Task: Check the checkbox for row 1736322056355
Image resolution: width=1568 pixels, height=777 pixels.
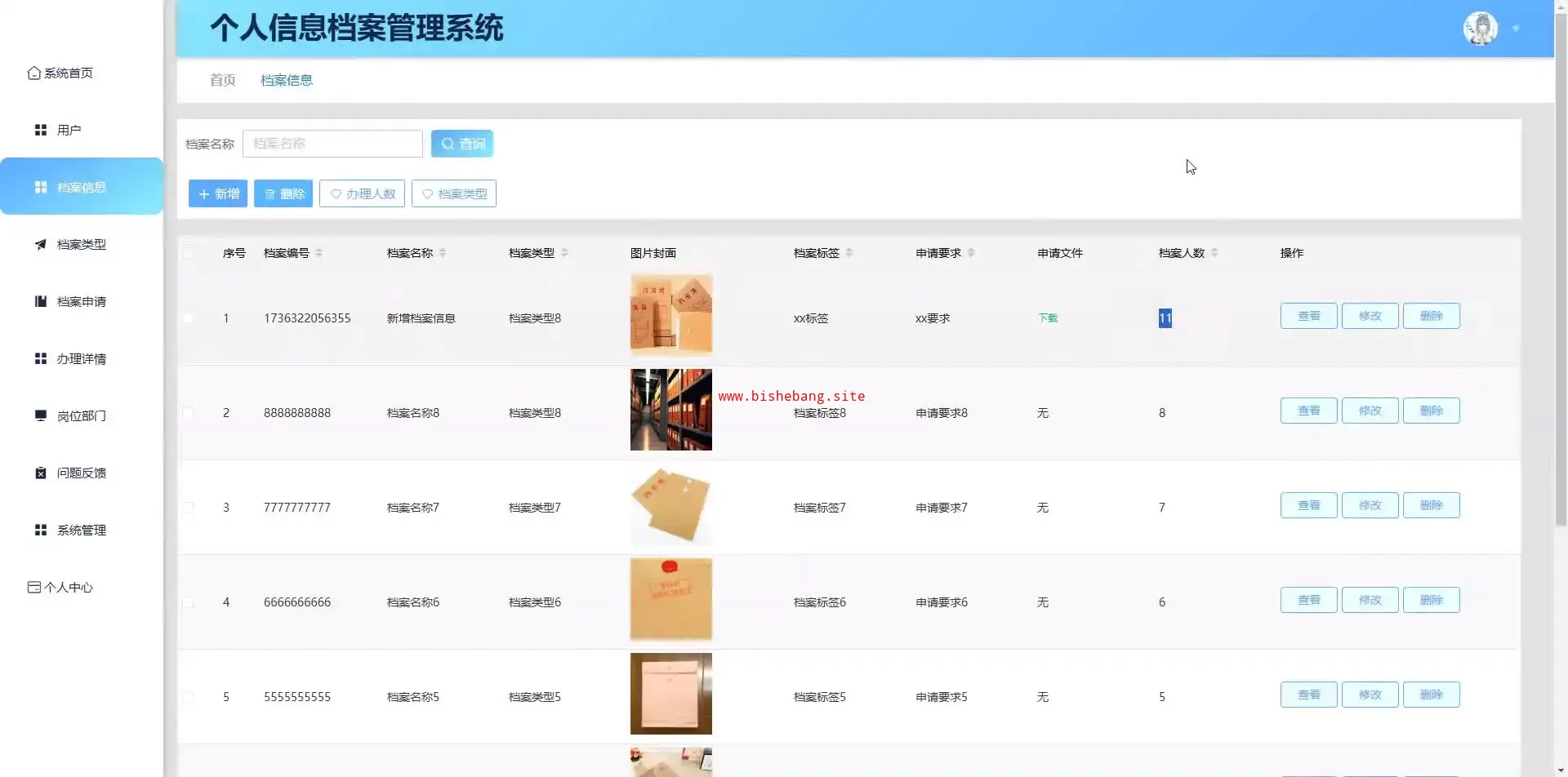Action: 188,318
